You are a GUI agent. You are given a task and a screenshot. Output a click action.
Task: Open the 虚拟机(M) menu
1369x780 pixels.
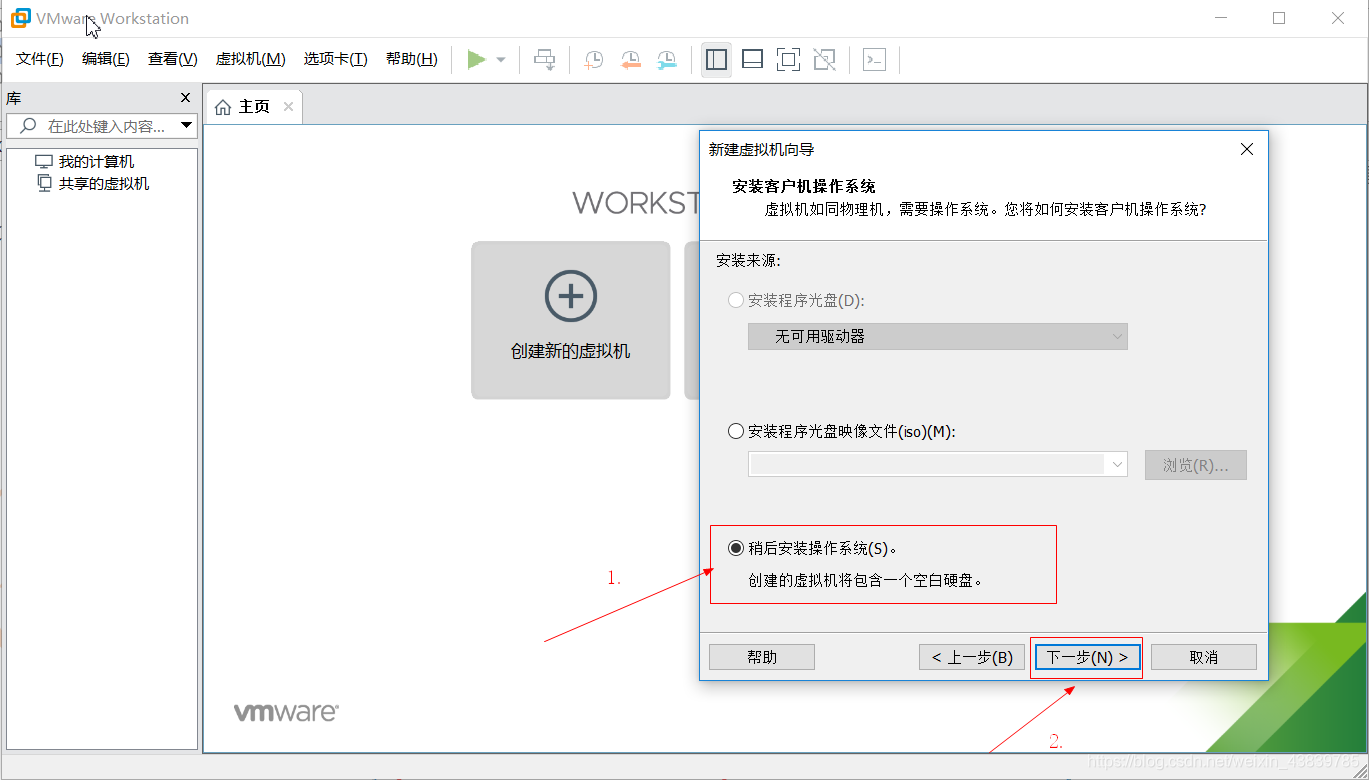pyautogui.click(x=250, y=59)
